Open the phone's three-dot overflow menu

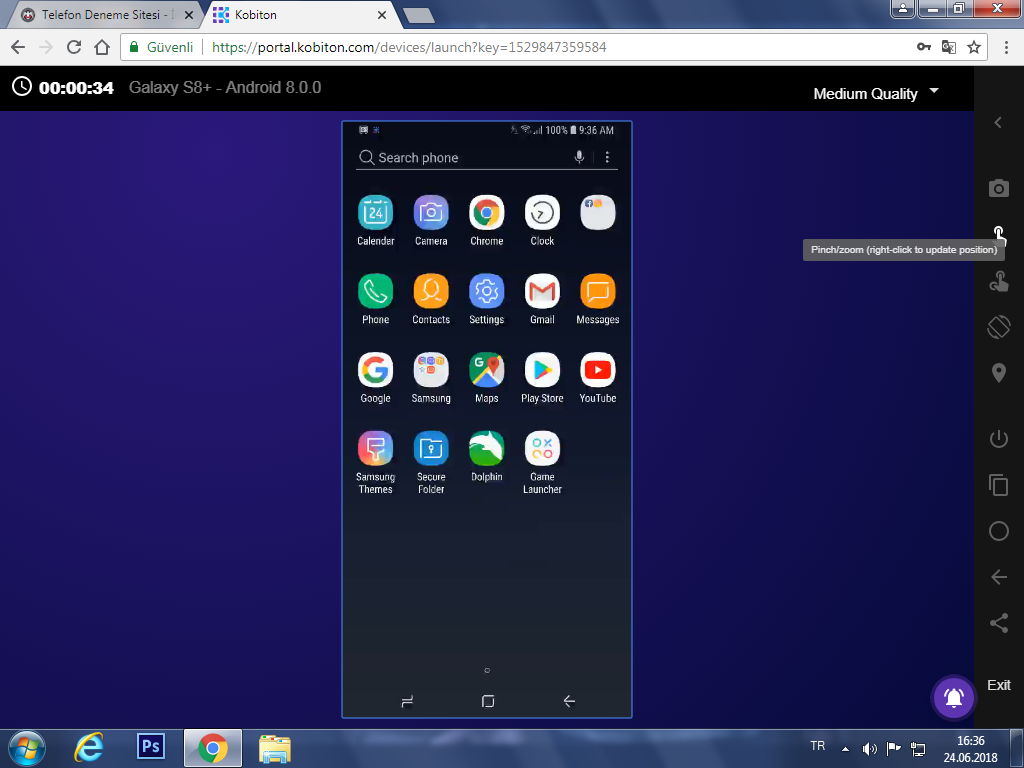click(x=607, y=157)
